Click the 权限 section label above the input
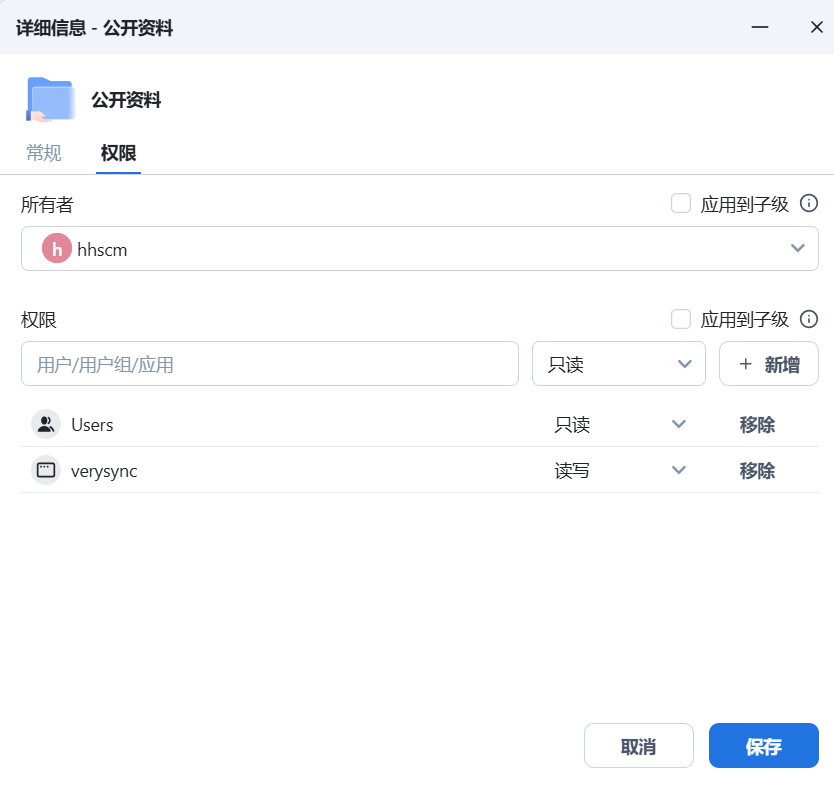This screenshot has width=834, height=790. point(38,320)
